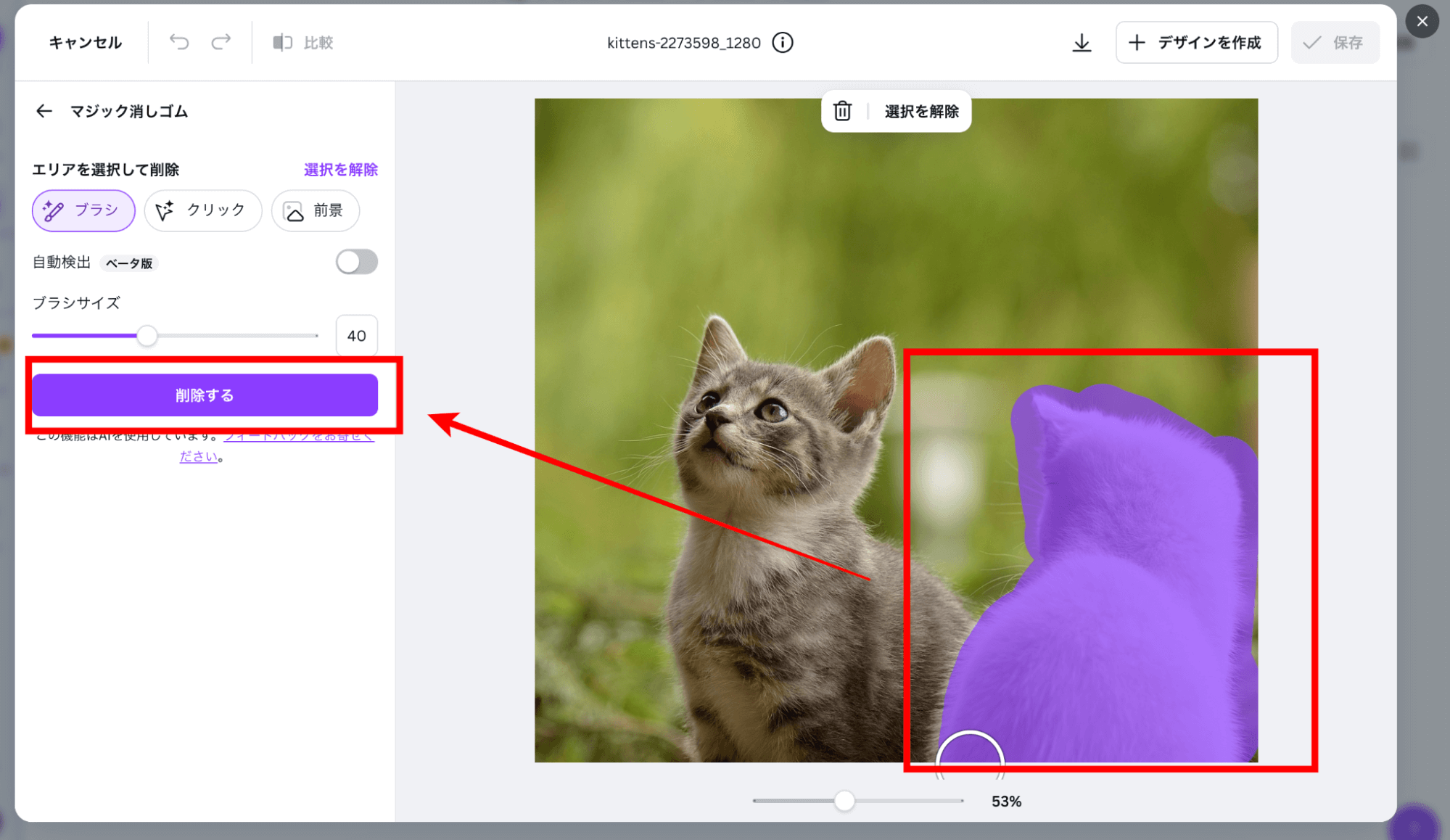Select the Click (クリック) mode

[x=203, y=210]
